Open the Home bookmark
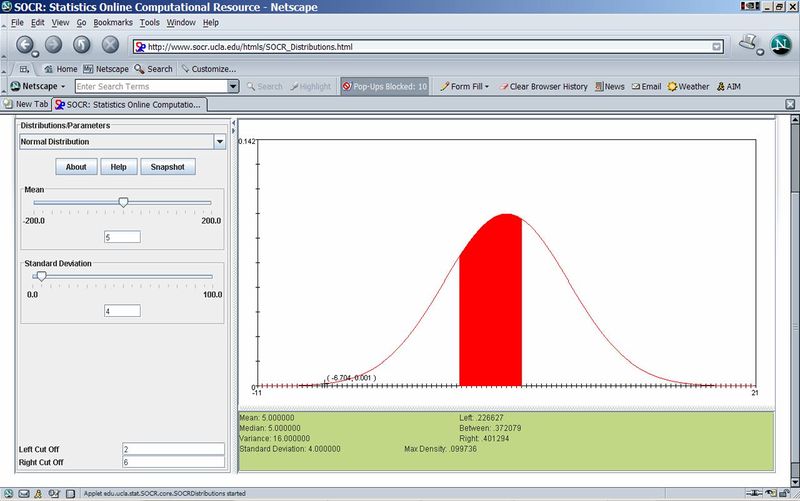800x501 pixels. pyautogui.click(x=61, y=69)
